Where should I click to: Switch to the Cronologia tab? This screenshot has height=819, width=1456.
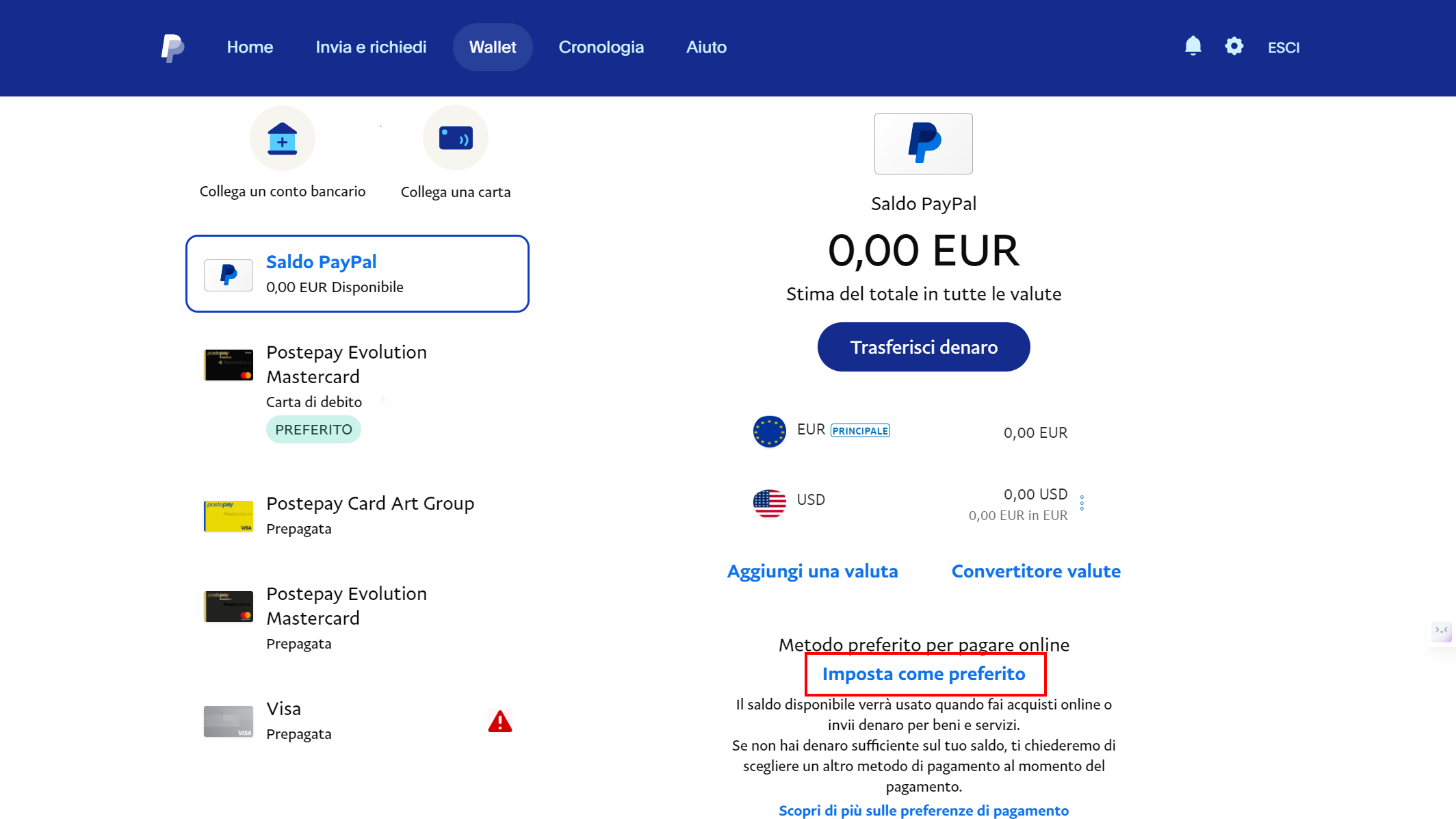tap(601, 47)
